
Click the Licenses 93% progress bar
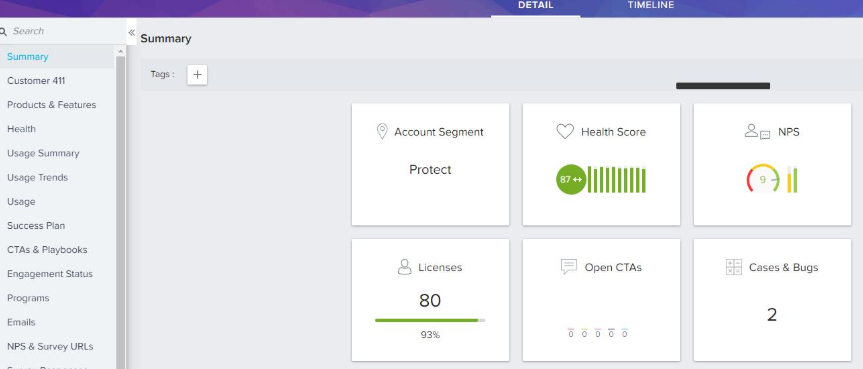[430, 320]
